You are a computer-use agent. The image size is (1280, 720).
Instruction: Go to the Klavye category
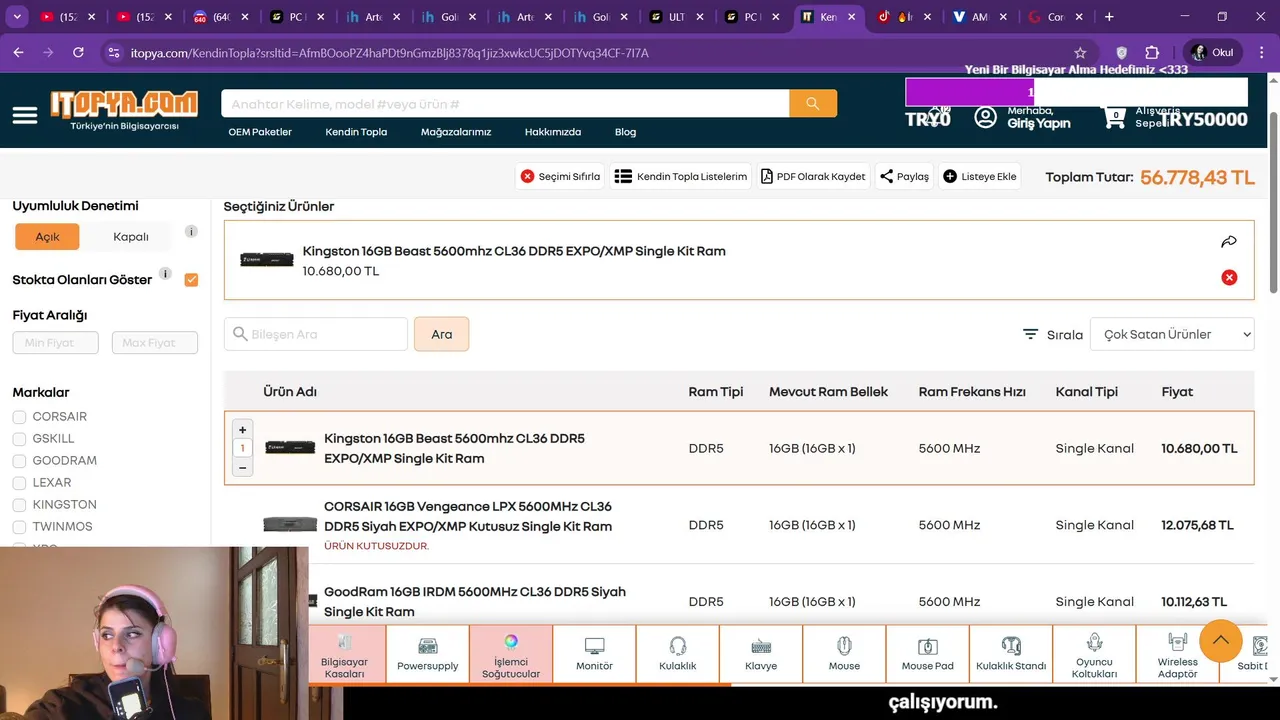[761, 655]
